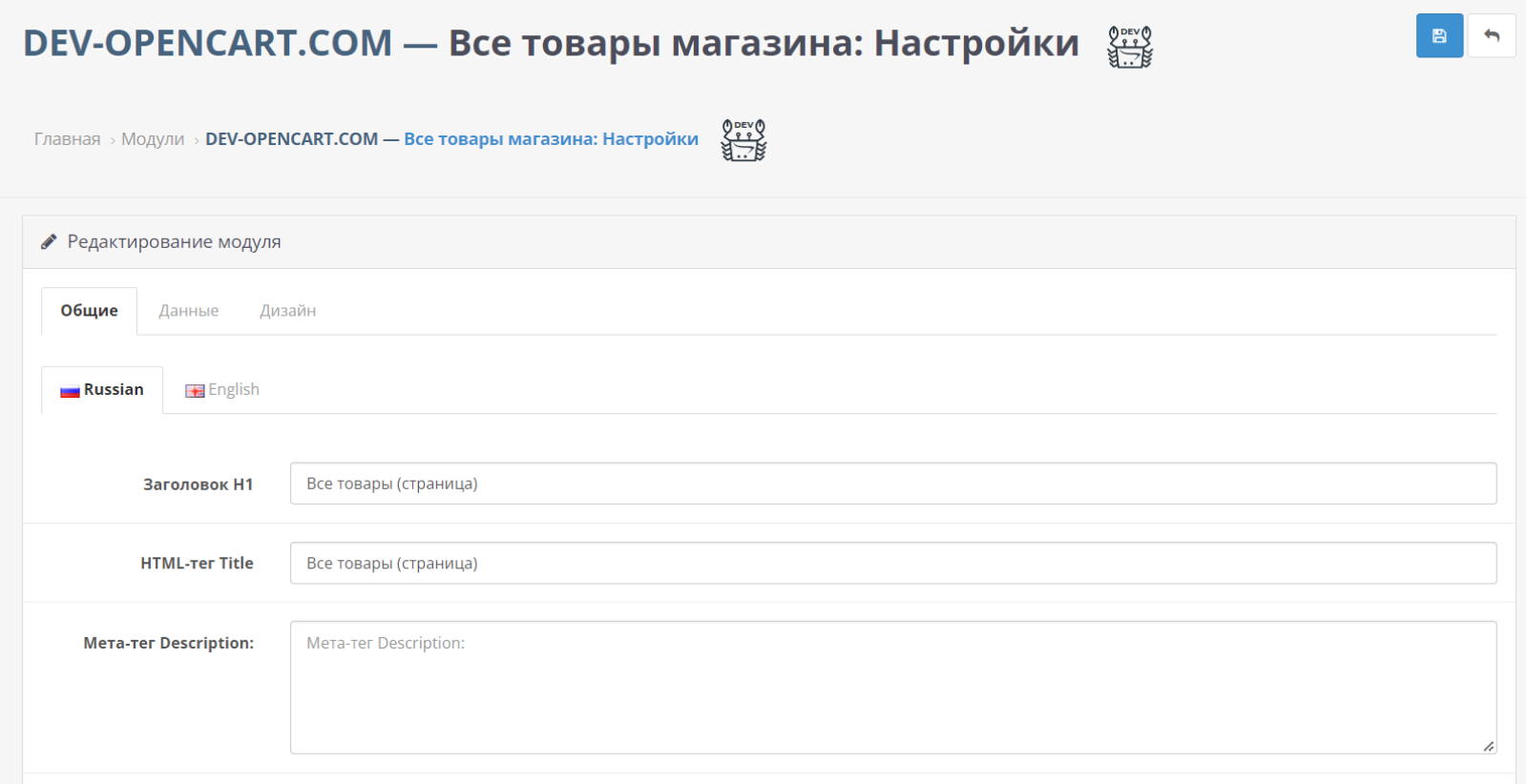This screenshot has height=784, width=1527.
Task: Click the back arrow button
Action: point(1492,36)
